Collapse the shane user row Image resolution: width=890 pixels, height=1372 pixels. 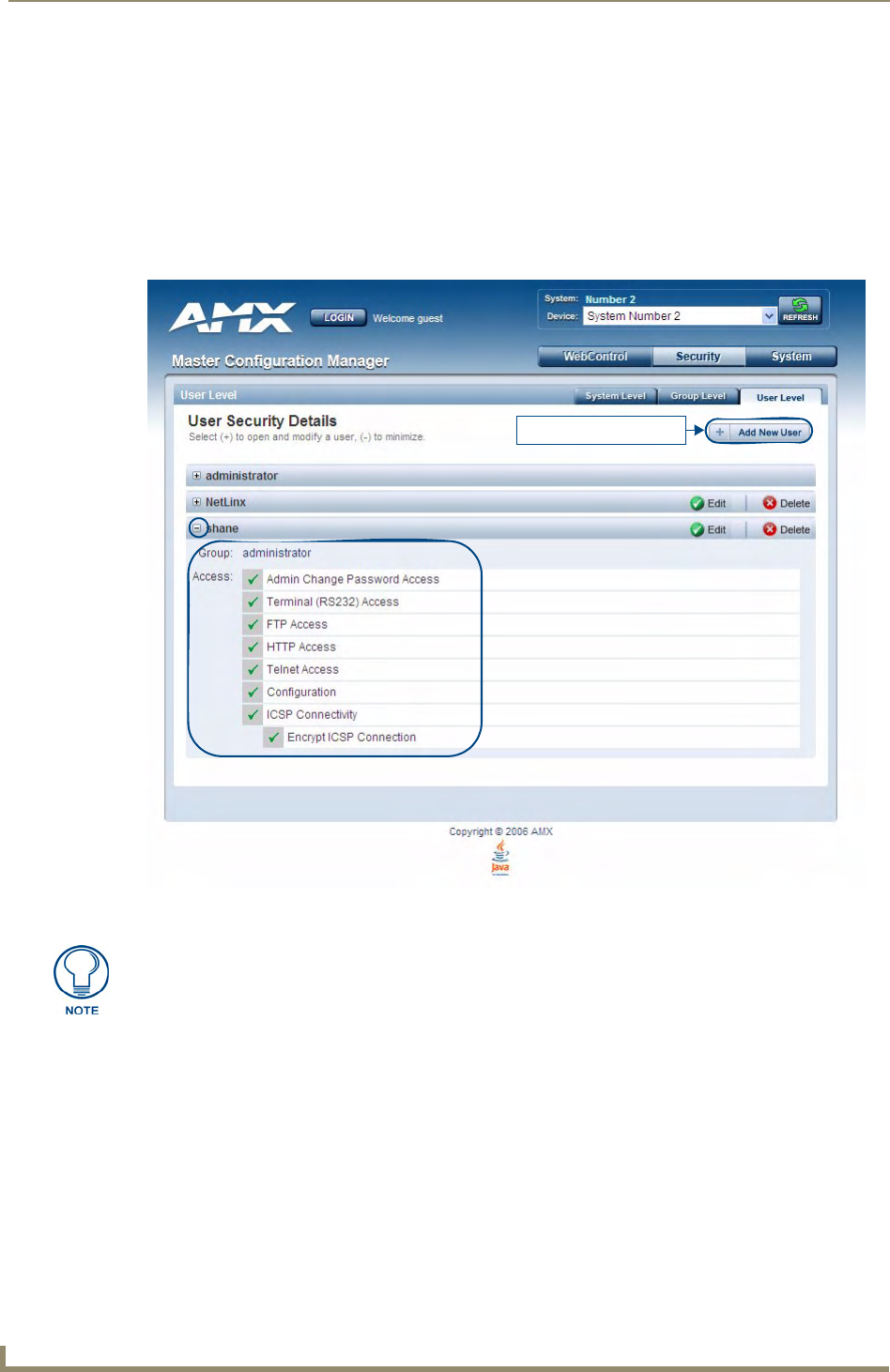[197, 528]
